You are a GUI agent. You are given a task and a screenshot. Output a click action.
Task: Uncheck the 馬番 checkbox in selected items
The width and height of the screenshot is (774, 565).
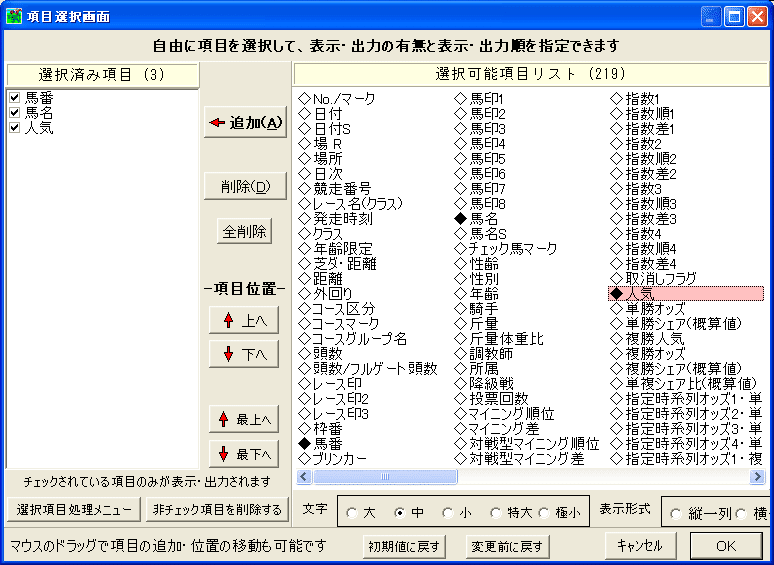(15, 98)
